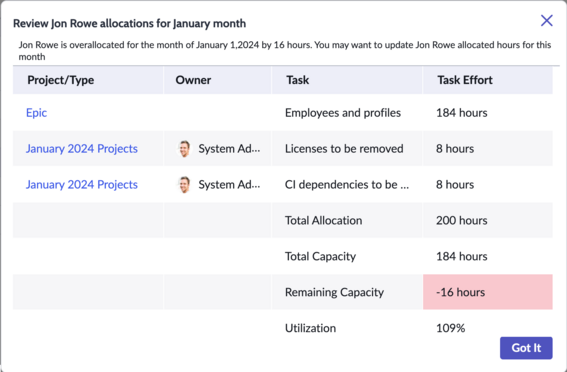Open January 2024 Projects link for CI dependencies row

(x=82, y=184)
